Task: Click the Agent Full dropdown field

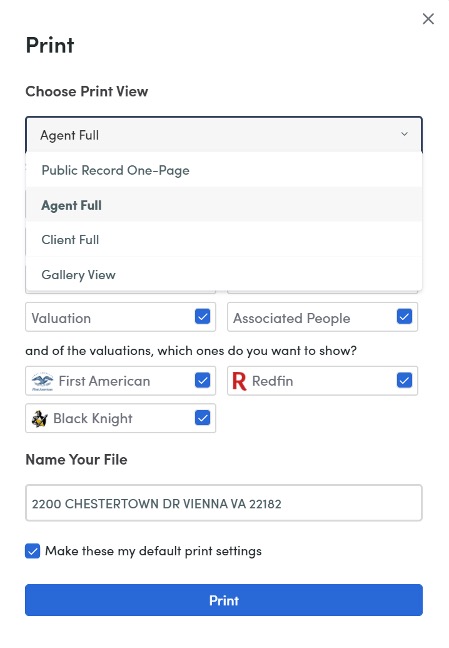Action: pos(224,135)
